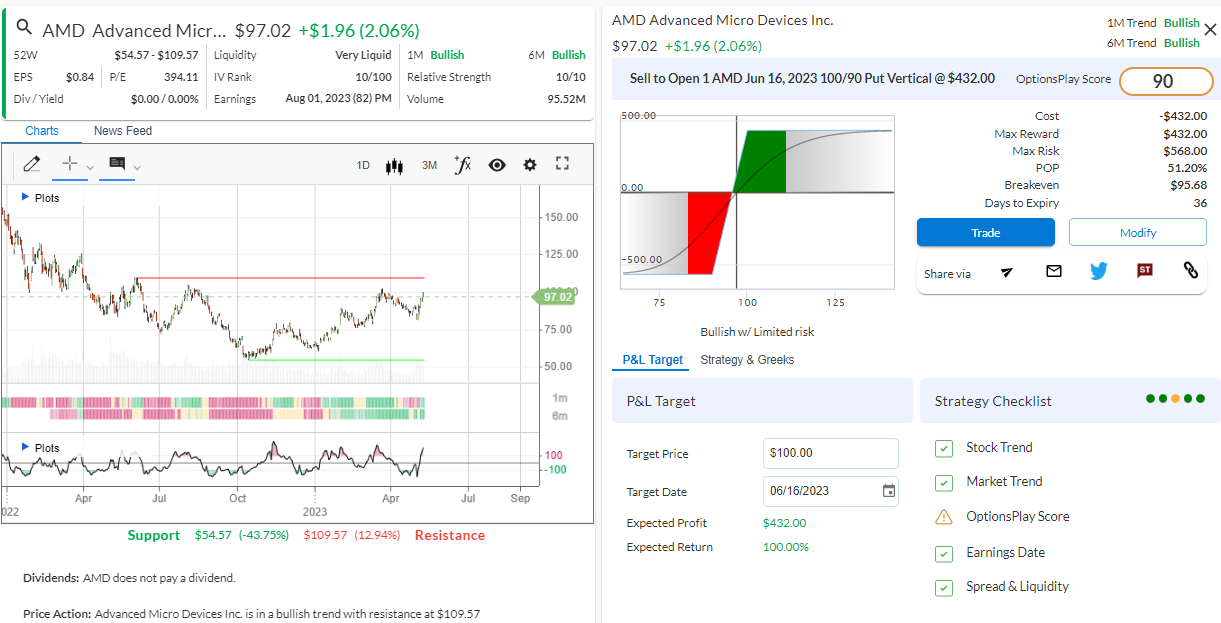Viewport: 1221px width, 623px height.
Task: Open the Strategy & Greeks tab
Action: tap(747, 360)
